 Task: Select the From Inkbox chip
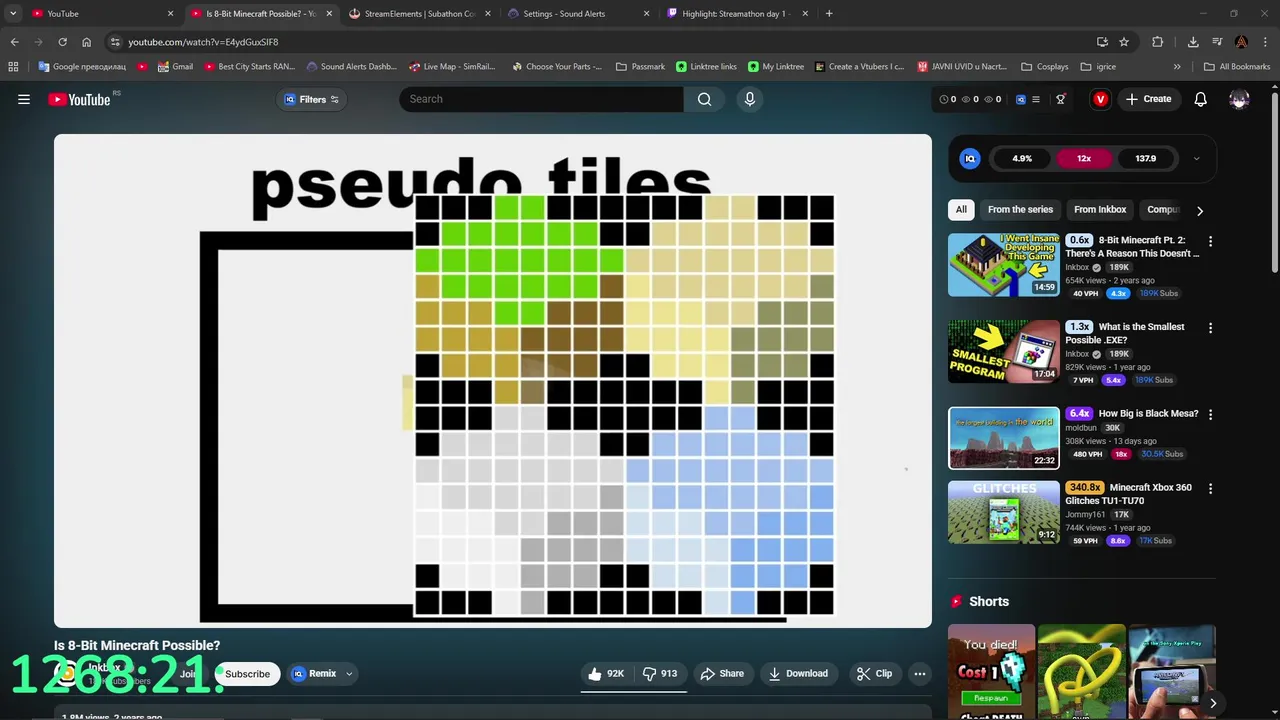pos(1100,210)
